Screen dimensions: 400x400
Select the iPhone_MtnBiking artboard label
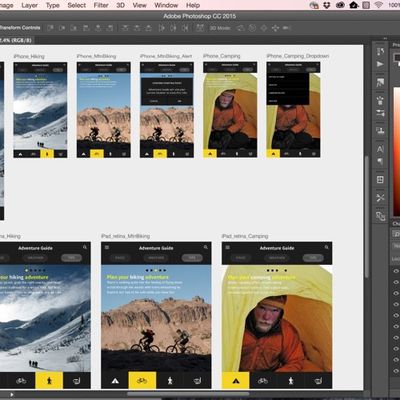[x=96, y=56]
